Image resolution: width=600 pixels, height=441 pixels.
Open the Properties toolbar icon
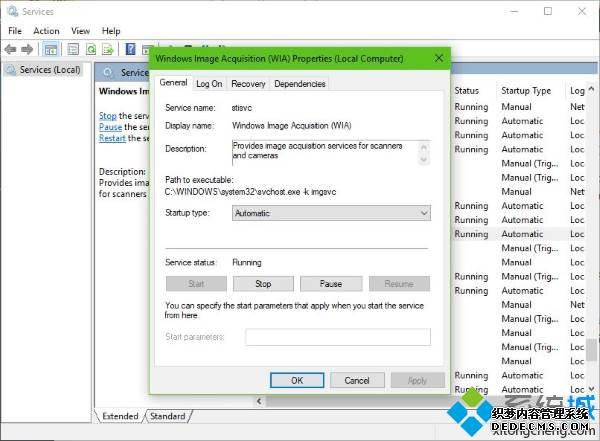(73, 49)
